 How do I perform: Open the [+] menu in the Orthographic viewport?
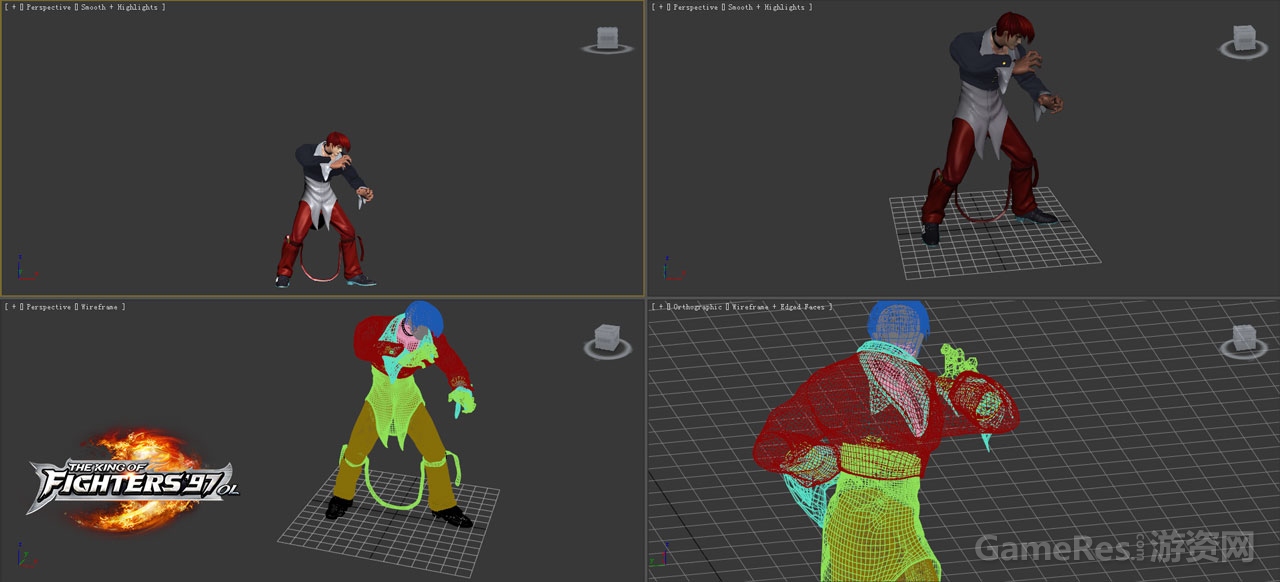[x=661, y=306]
